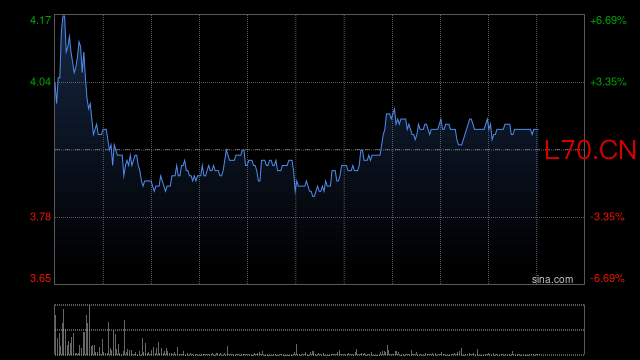Click the +3.35% percentage label
640x360 pixels.
click(608, 82)
